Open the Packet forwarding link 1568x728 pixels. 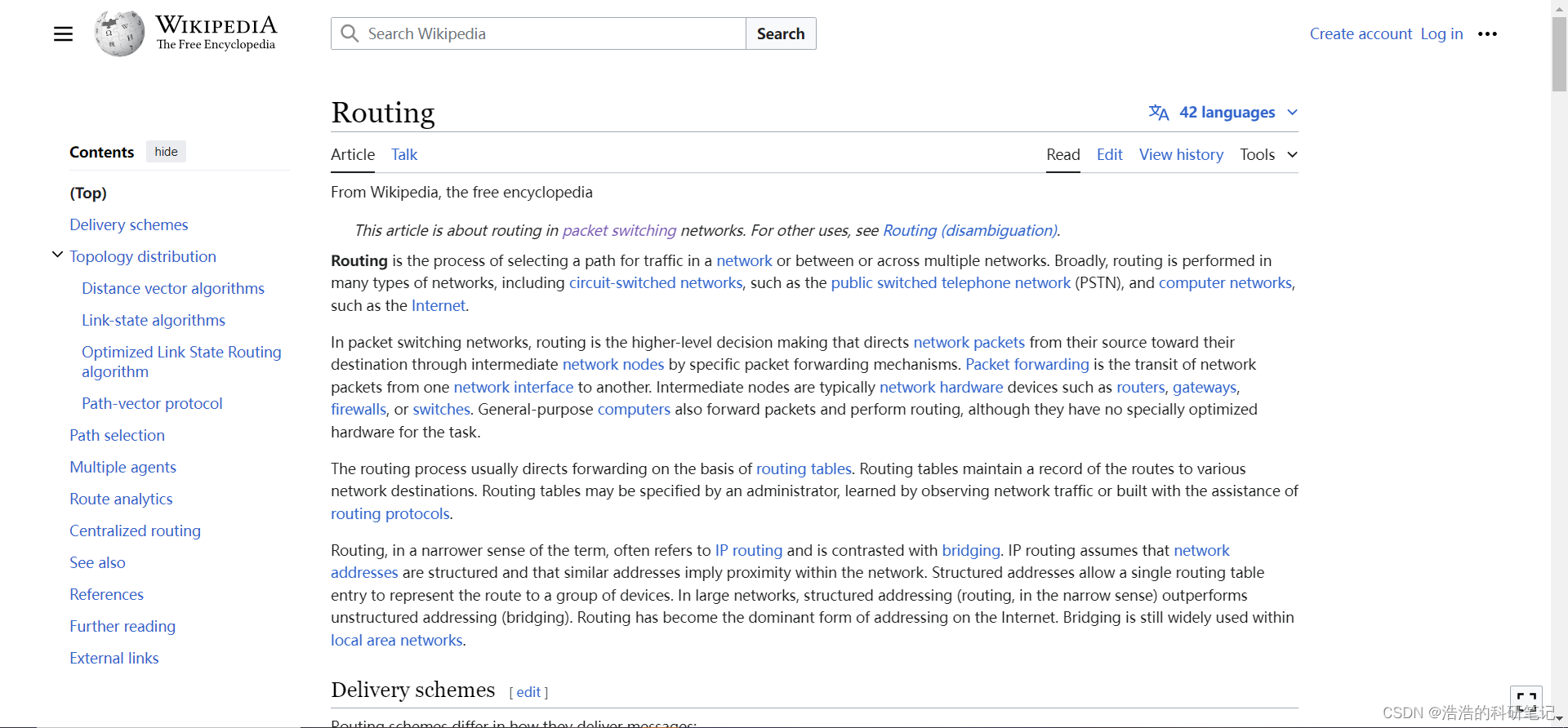[1027, 364]
